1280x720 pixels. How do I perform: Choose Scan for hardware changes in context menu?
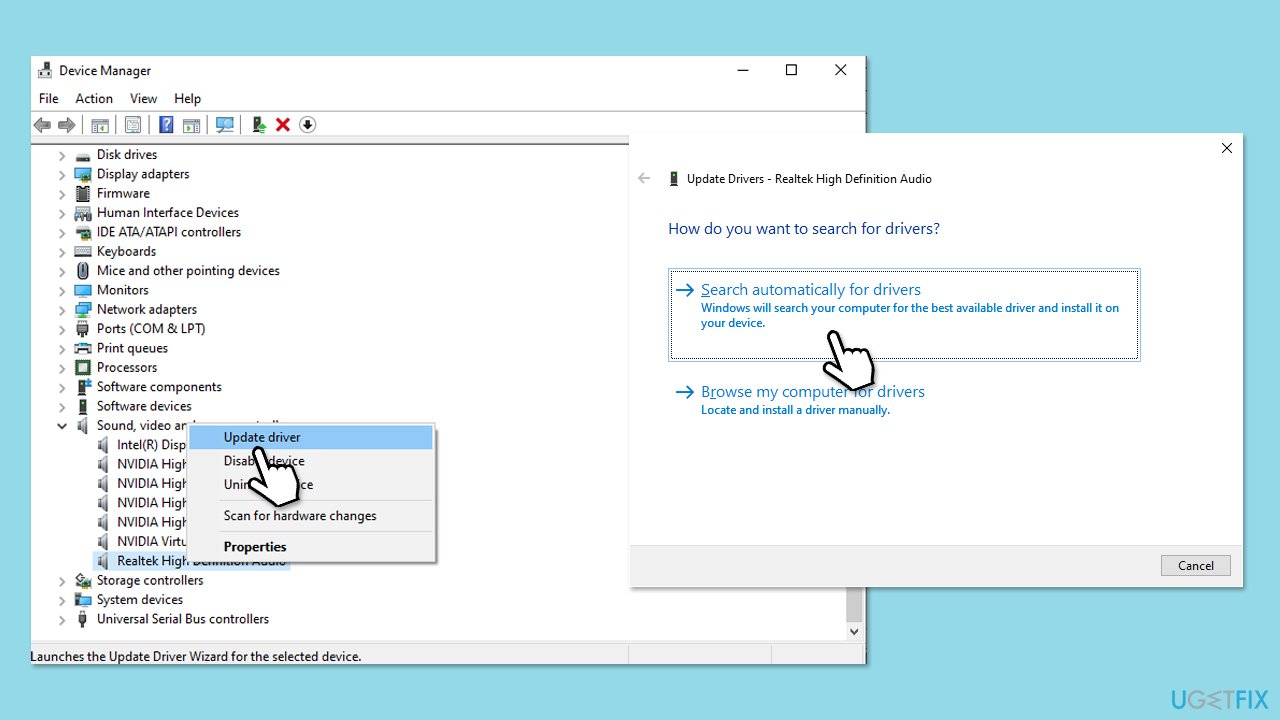point(311,516)
